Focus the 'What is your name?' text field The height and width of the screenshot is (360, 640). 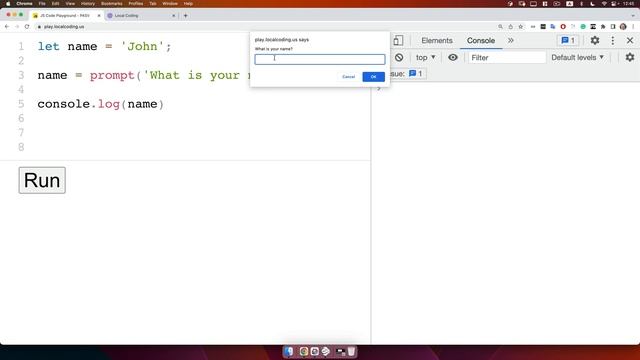click(x=320, y=59)
